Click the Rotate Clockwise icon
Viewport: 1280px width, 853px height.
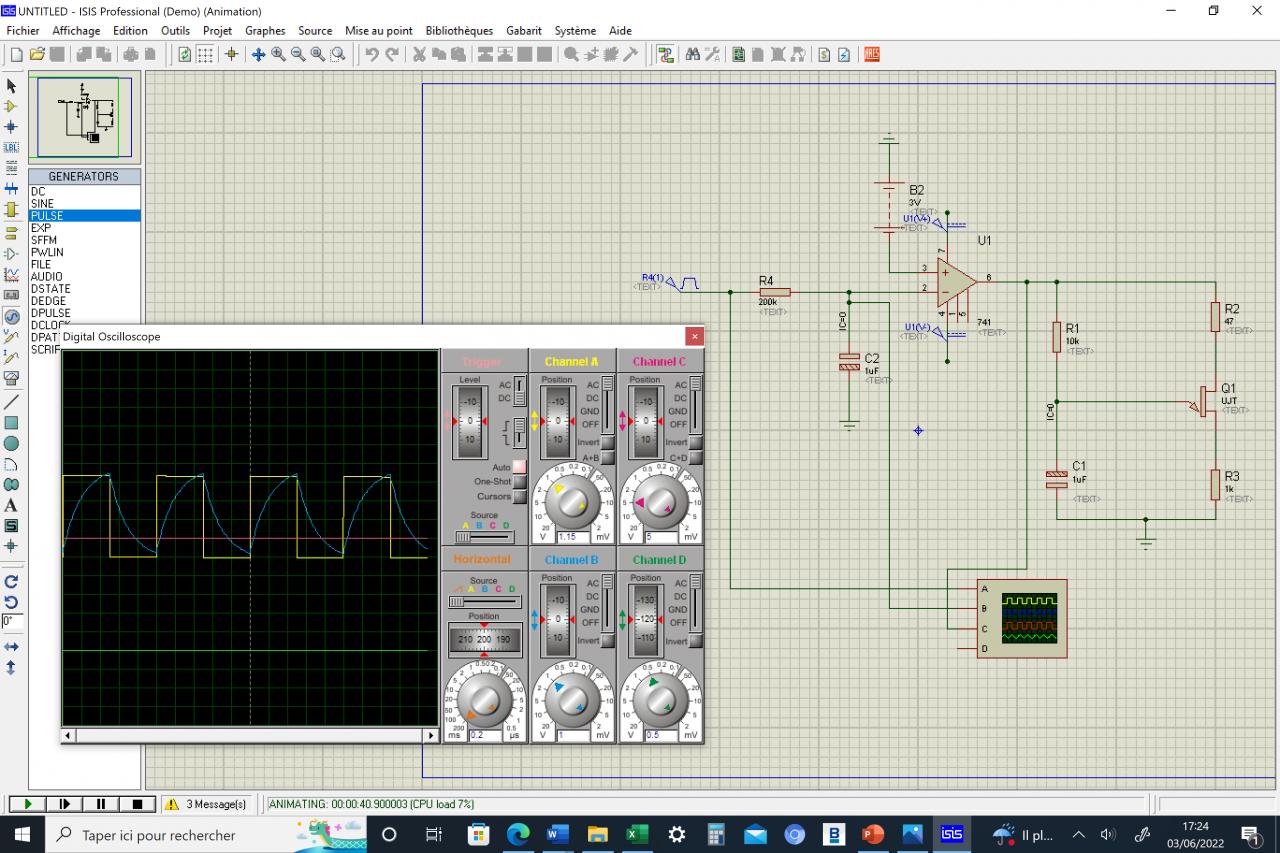12,581
